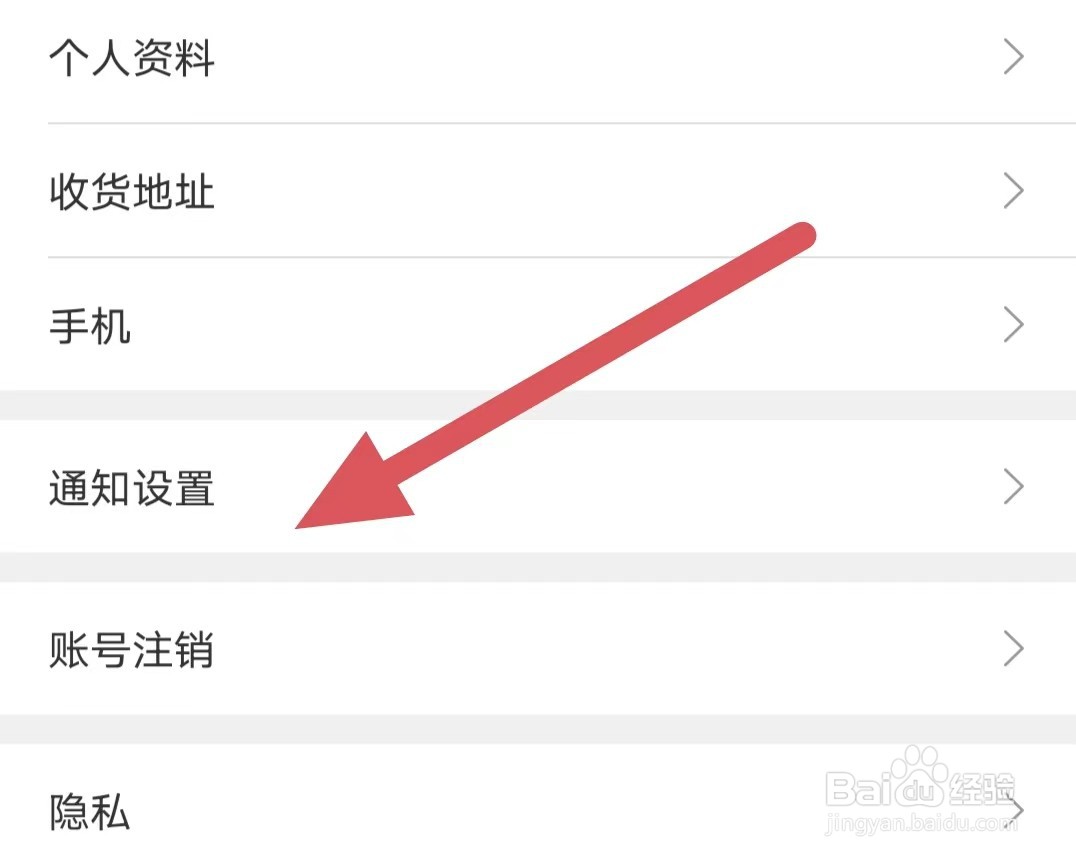Viewport: 1076px width, 860px height.
Task: Tap the arrow next to 通知设置
Action: click(1013, 488)
